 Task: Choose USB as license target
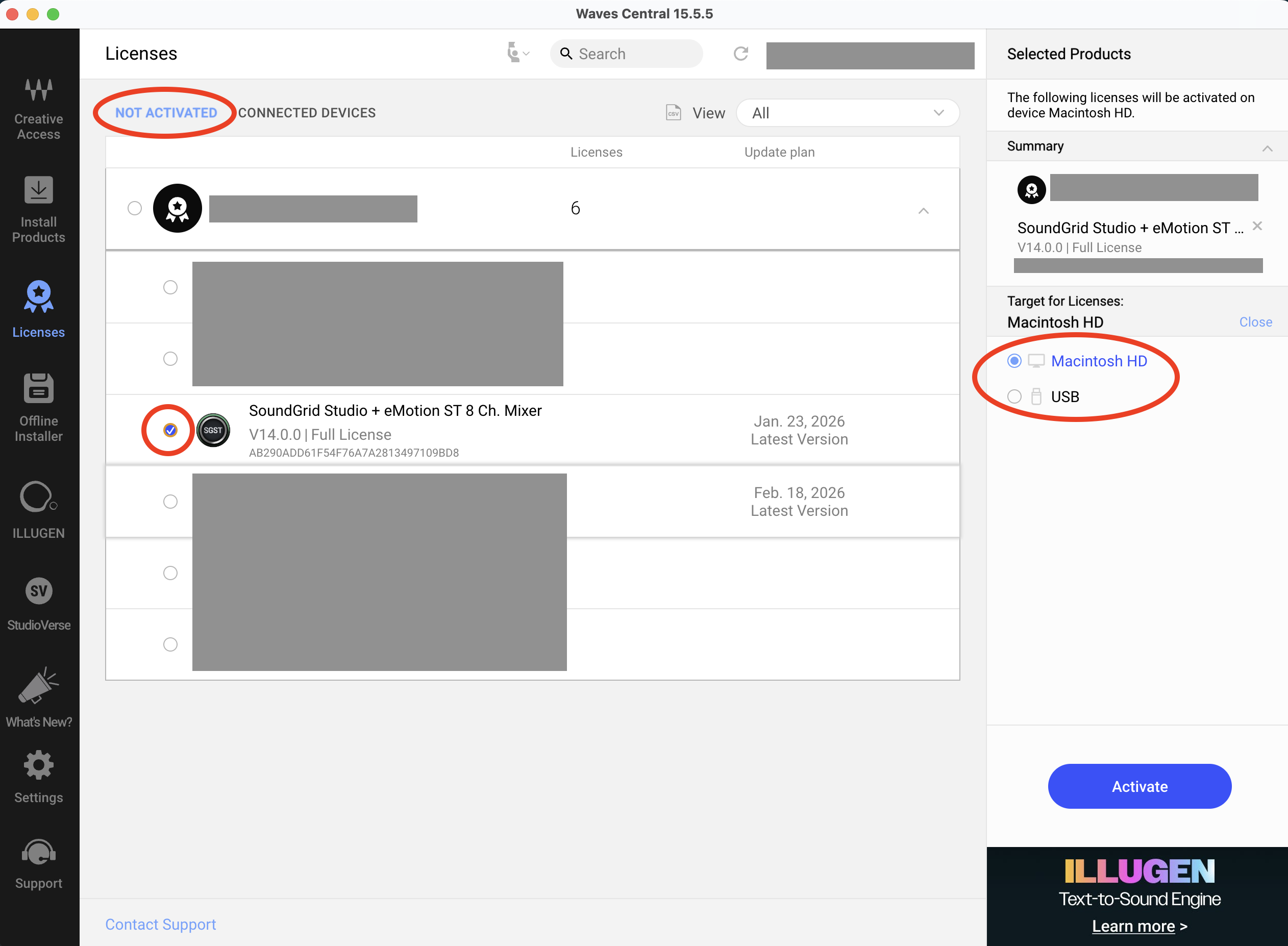[x=1014, y=396]
